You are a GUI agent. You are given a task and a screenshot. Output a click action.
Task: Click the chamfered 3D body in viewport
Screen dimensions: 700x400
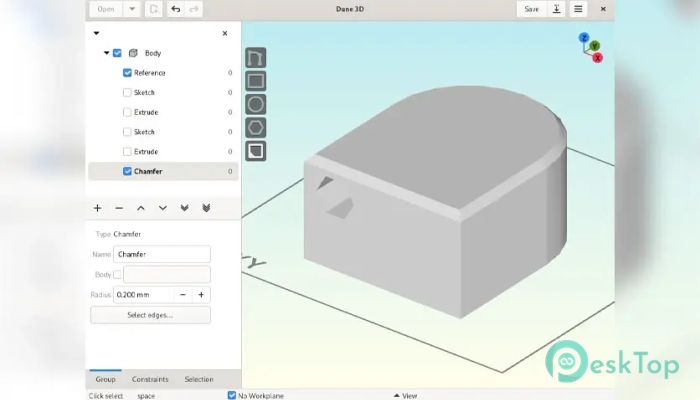[x=435, y=201]
